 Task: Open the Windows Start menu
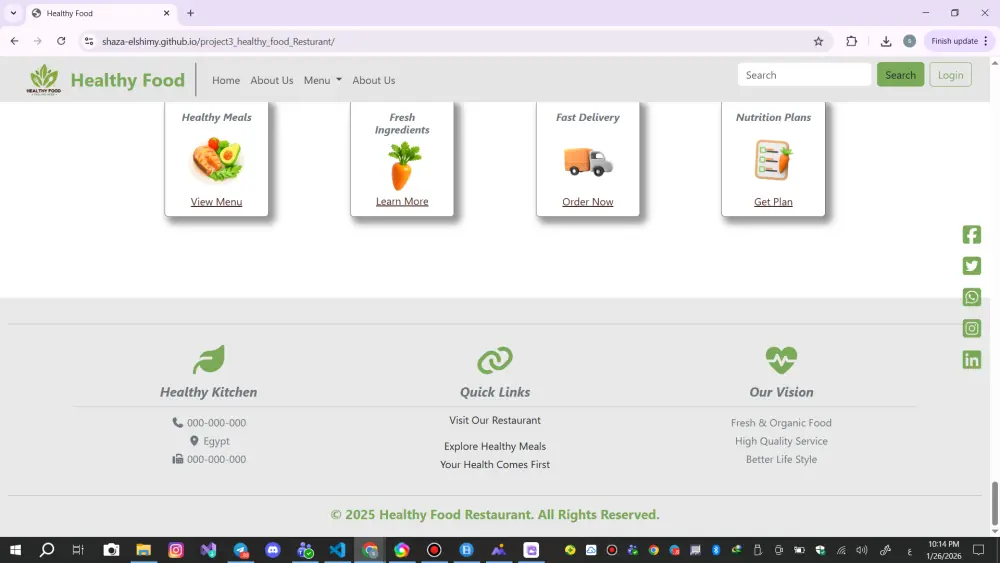(x=15, y=550)
